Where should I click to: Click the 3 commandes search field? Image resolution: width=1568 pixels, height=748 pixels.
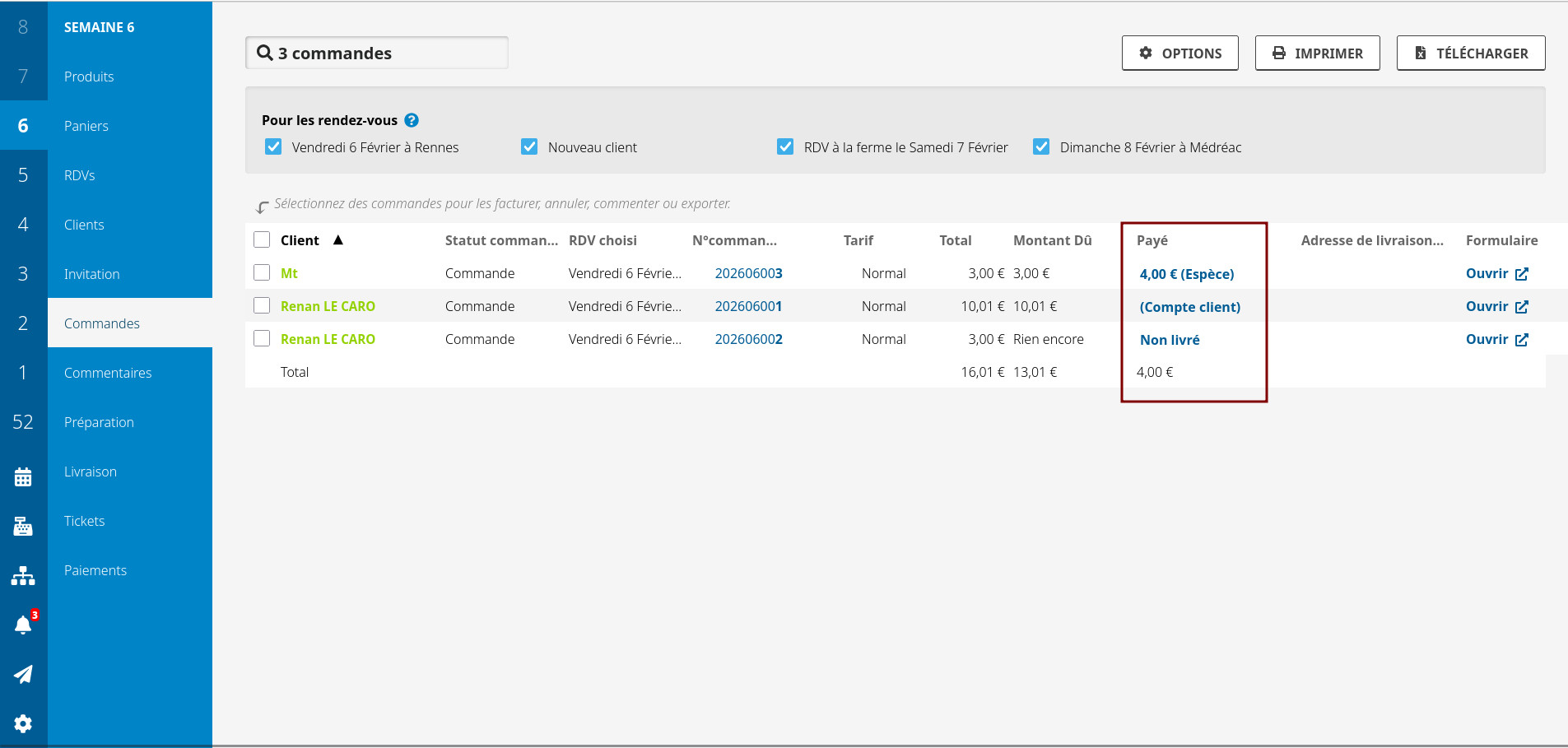377,53
